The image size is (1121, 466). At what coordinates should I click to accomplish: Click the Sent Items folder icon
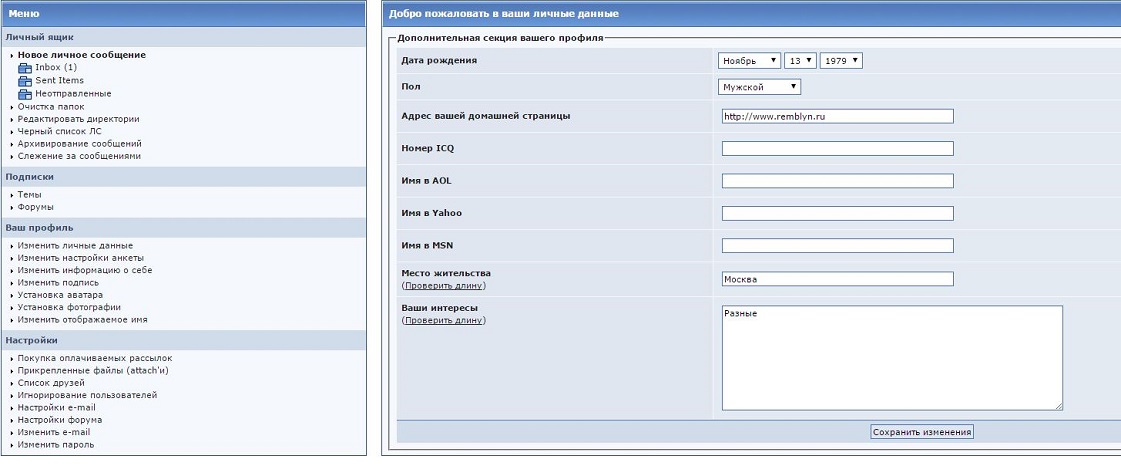pos(25,81)
